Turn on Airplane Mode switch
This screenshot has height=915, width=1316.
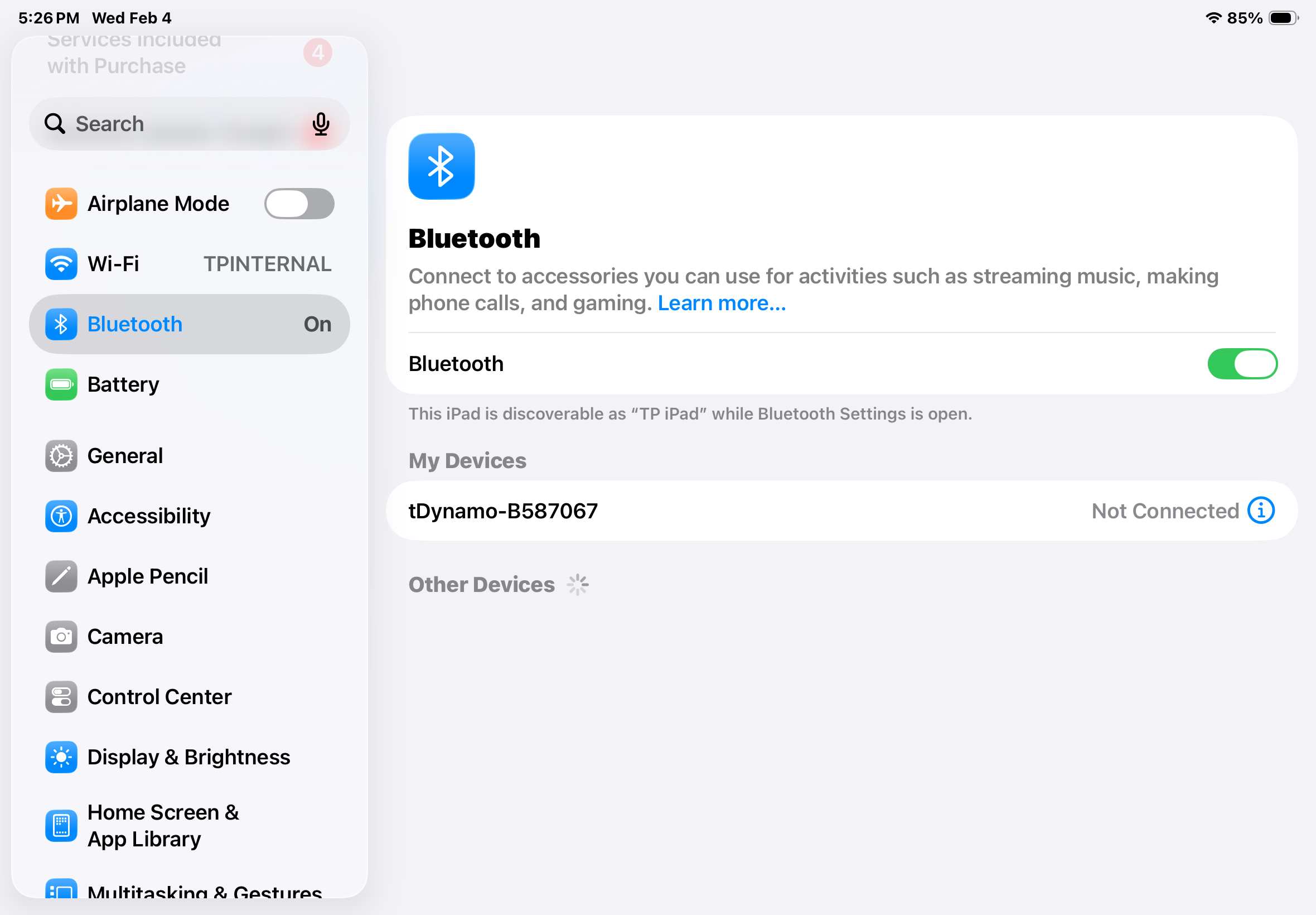(299, 204)
